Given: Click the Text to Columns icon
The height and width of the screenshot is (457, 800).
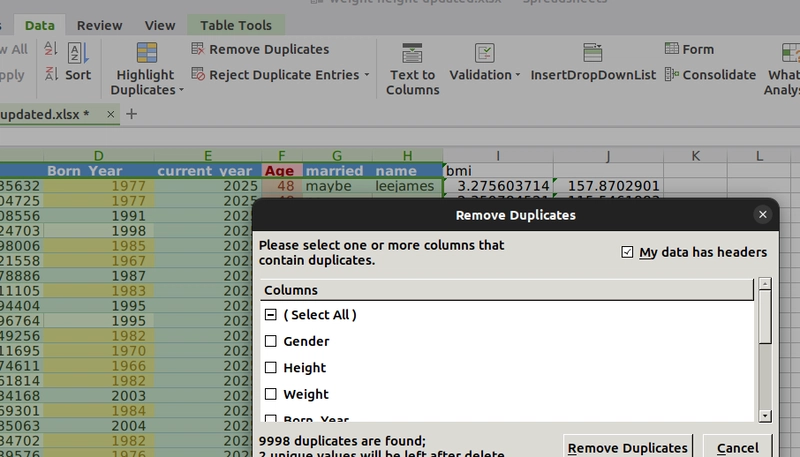Looking at the screenshot, I should point(412,53).
